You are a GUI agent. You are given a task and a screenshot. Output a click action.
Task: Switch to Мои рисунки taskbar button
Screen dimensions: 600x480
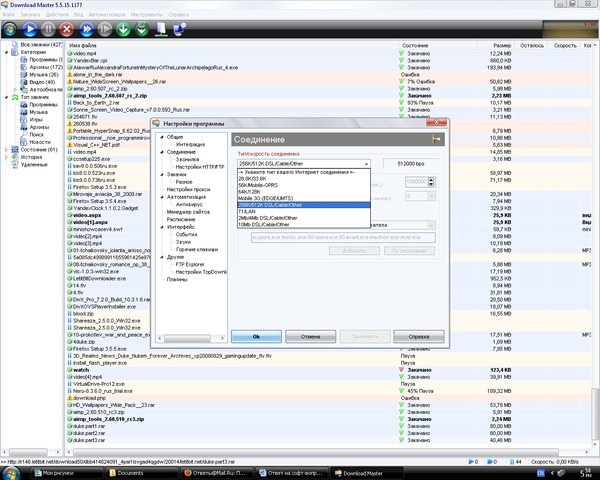[67, 473]
